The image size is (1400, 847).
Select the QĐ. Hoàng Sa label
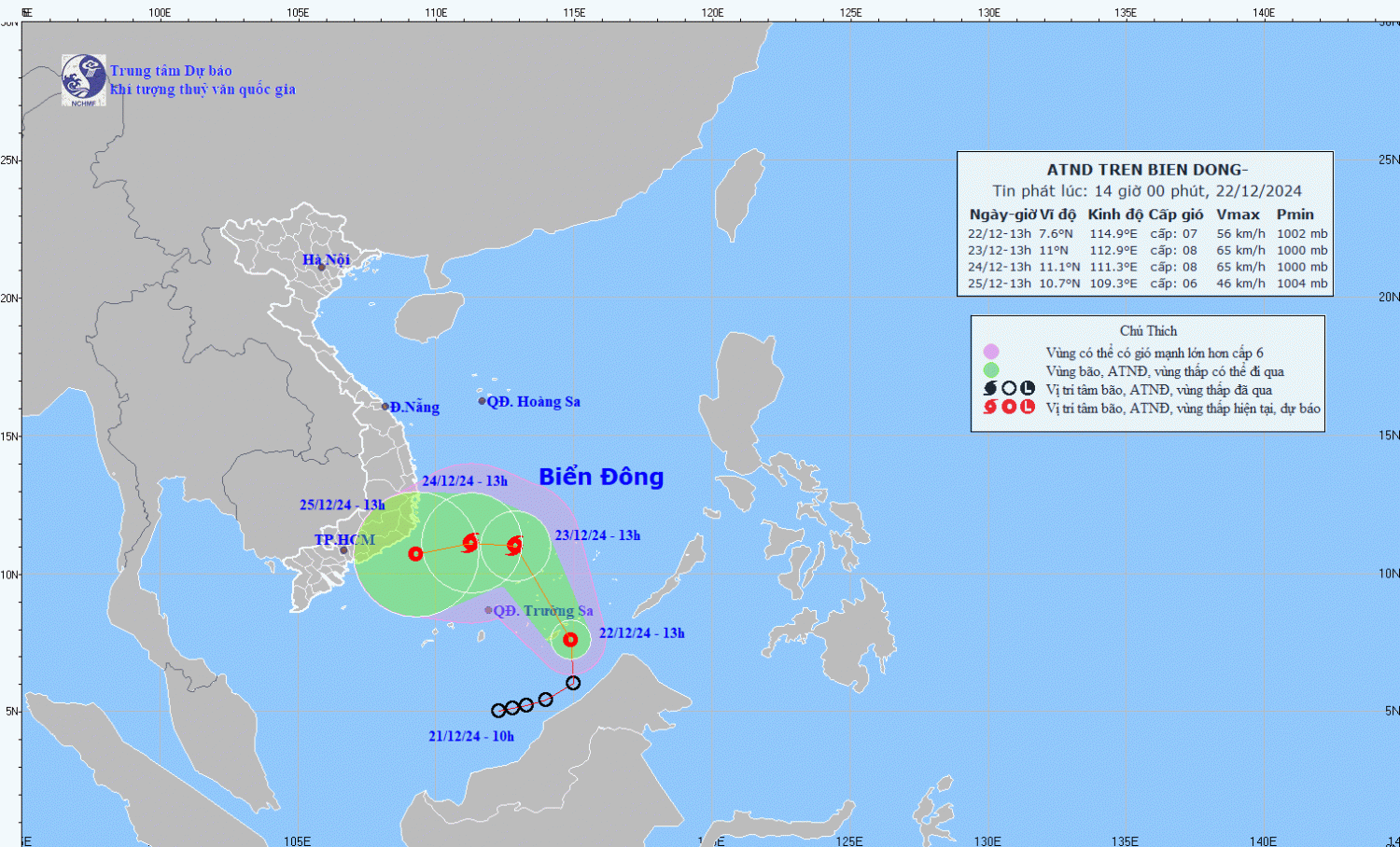(x=533, y=402)
